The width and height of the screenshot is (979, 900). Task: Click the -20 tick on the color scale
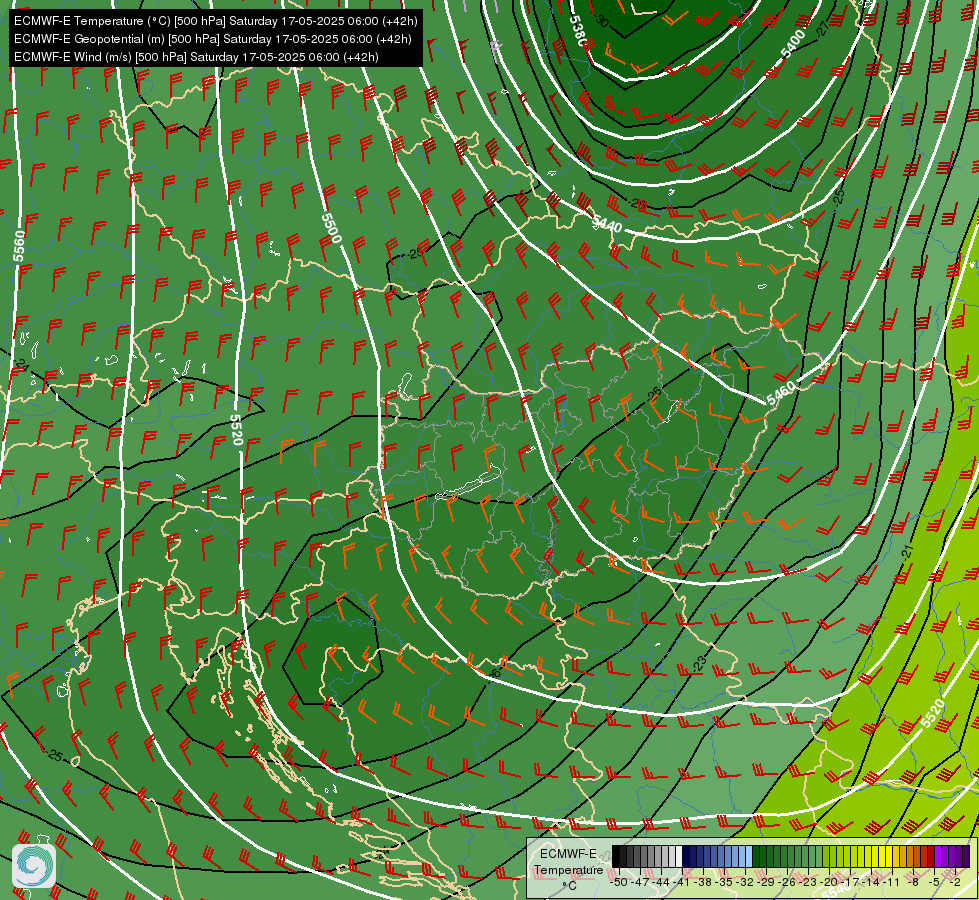tap(830, 882)
